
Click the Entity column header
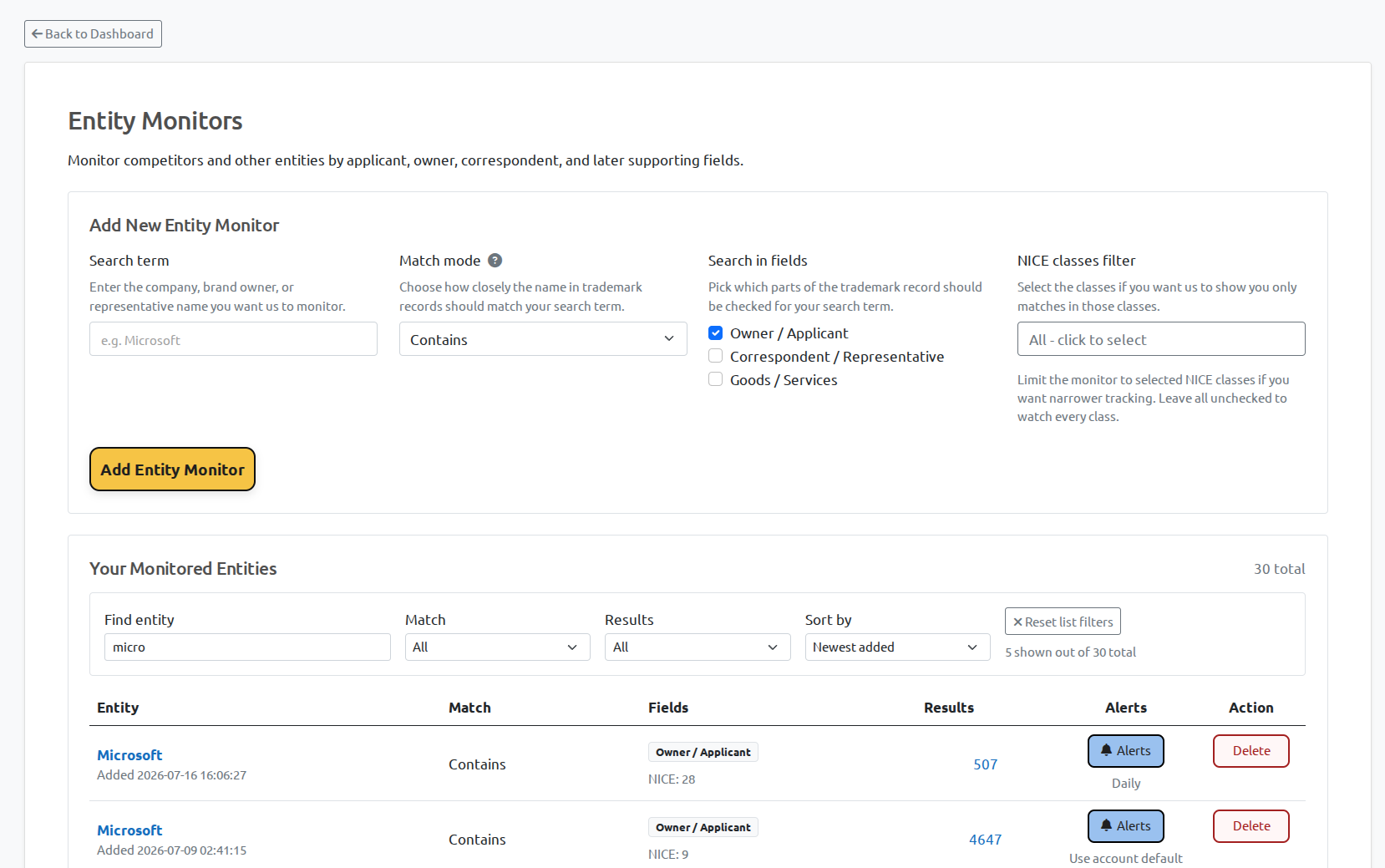pyautogui.click(x=118, y=708)
